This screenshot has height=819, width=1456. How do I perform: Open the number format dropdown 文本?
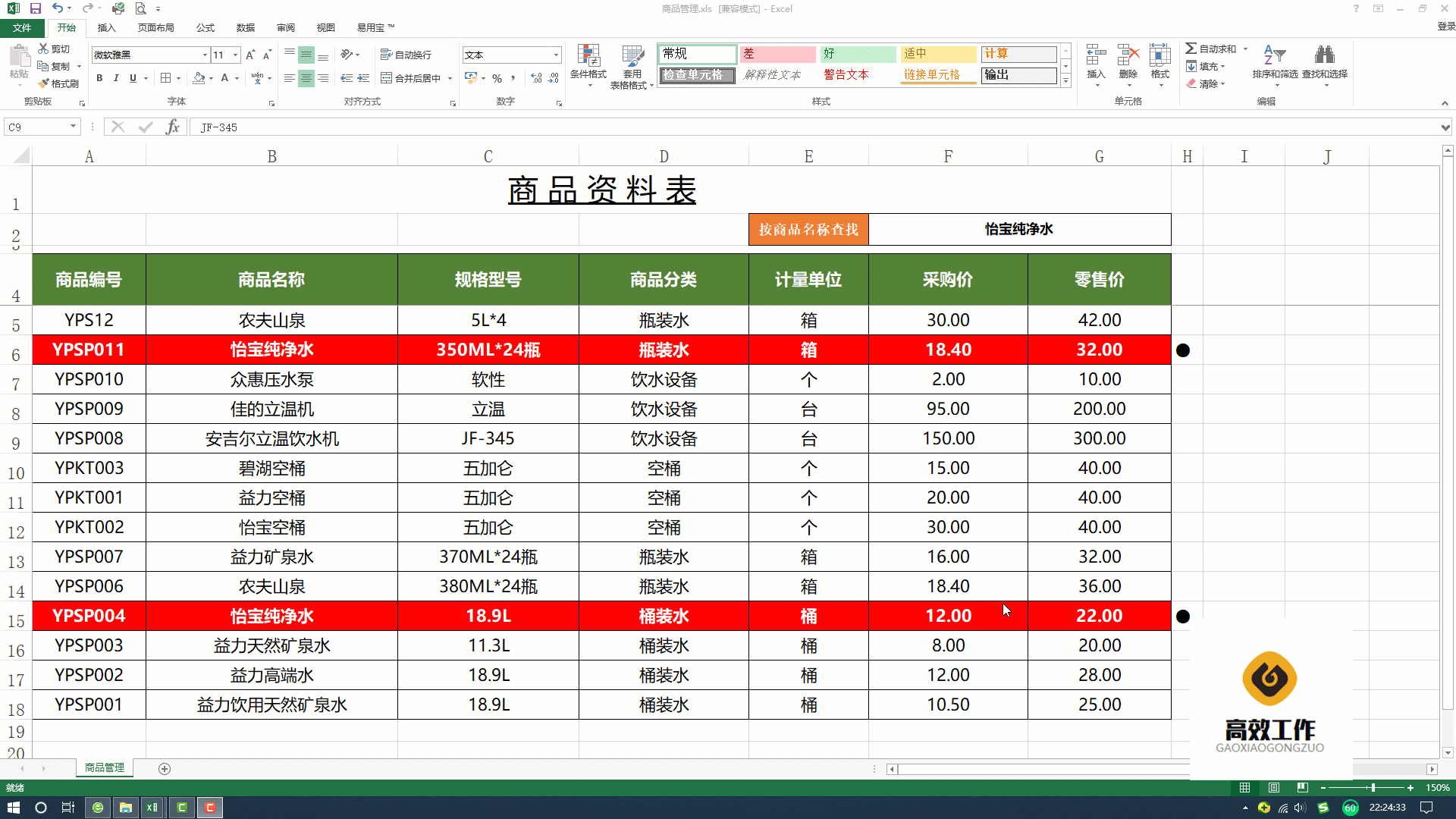556,55
